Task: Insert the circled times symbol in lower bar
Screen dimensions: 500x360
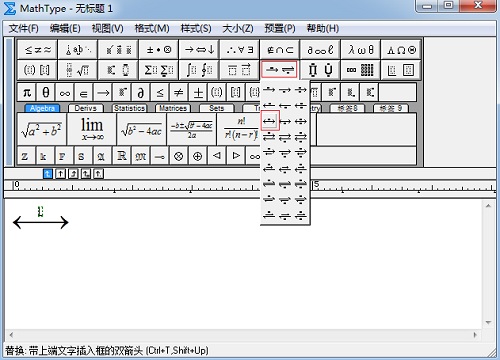Action: [179, 156]
